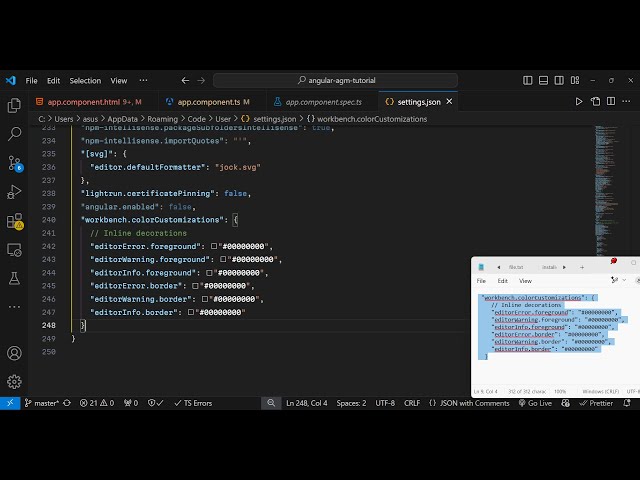Click the Accounts icon in activity bar

[x=14, y=353]
